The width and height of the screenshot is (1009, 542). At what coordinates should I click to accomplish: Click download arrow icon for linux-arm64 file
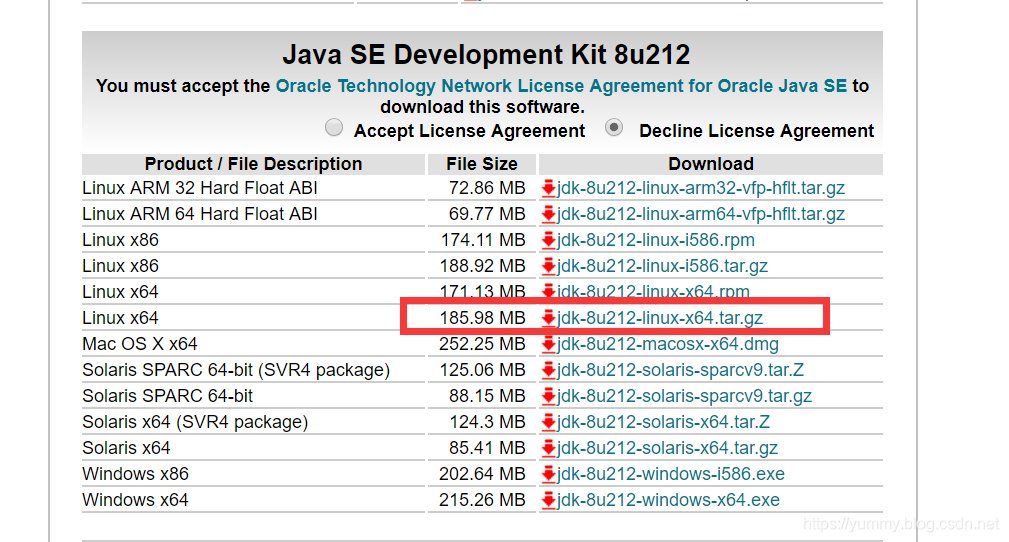(549, 214)
